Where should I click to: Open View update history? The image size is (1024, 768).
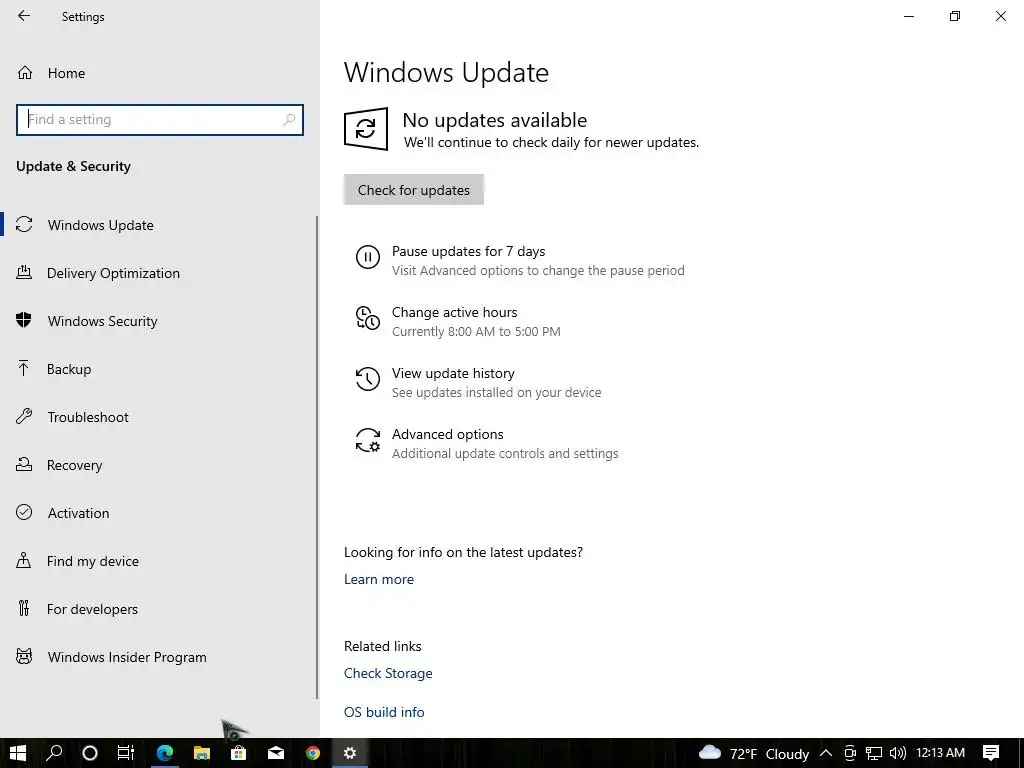point(478,382)
